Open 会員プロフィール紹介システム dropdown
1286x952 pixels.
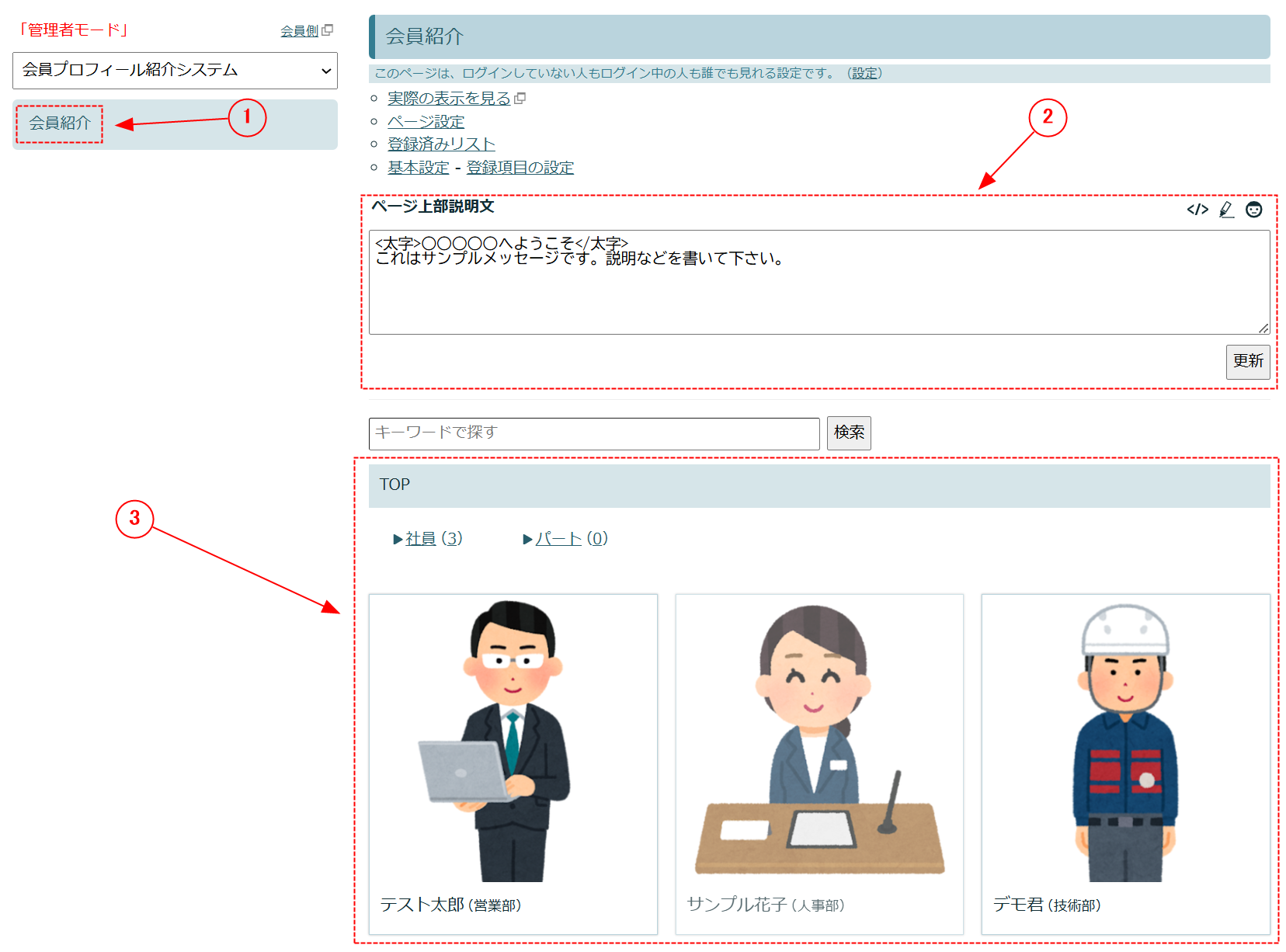175,71
